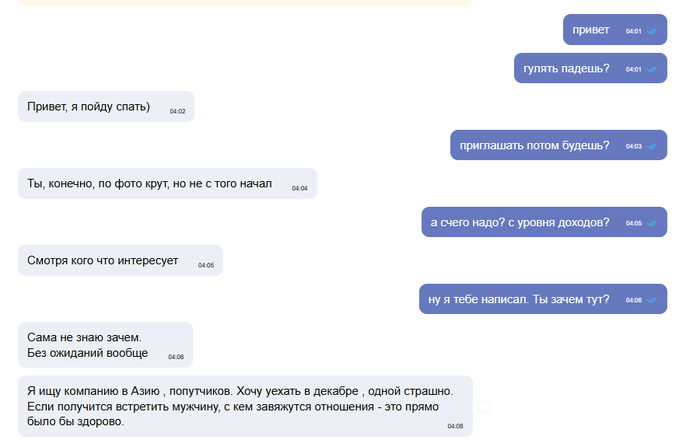Click the text "Сама не знаю зачем."
Image resolution: width=700 pixels, height=440 pixels.
point(84,337)
